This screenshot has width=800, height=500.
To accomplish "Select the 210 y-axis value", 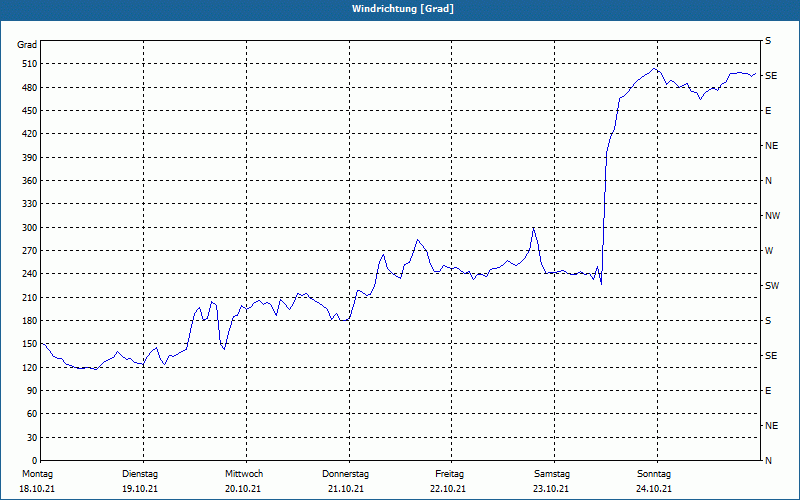I will tap(29, 297).
